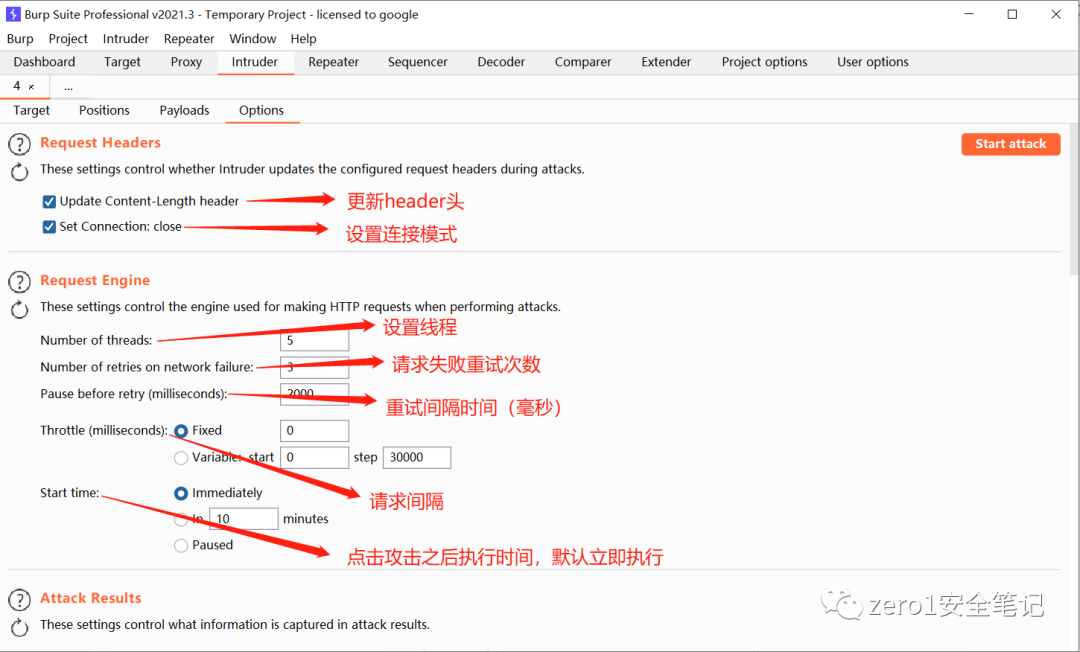Select Fixed throttle radio button
Screen dimensions: 1080x652
pyautogui.click(x=181, y=431)
